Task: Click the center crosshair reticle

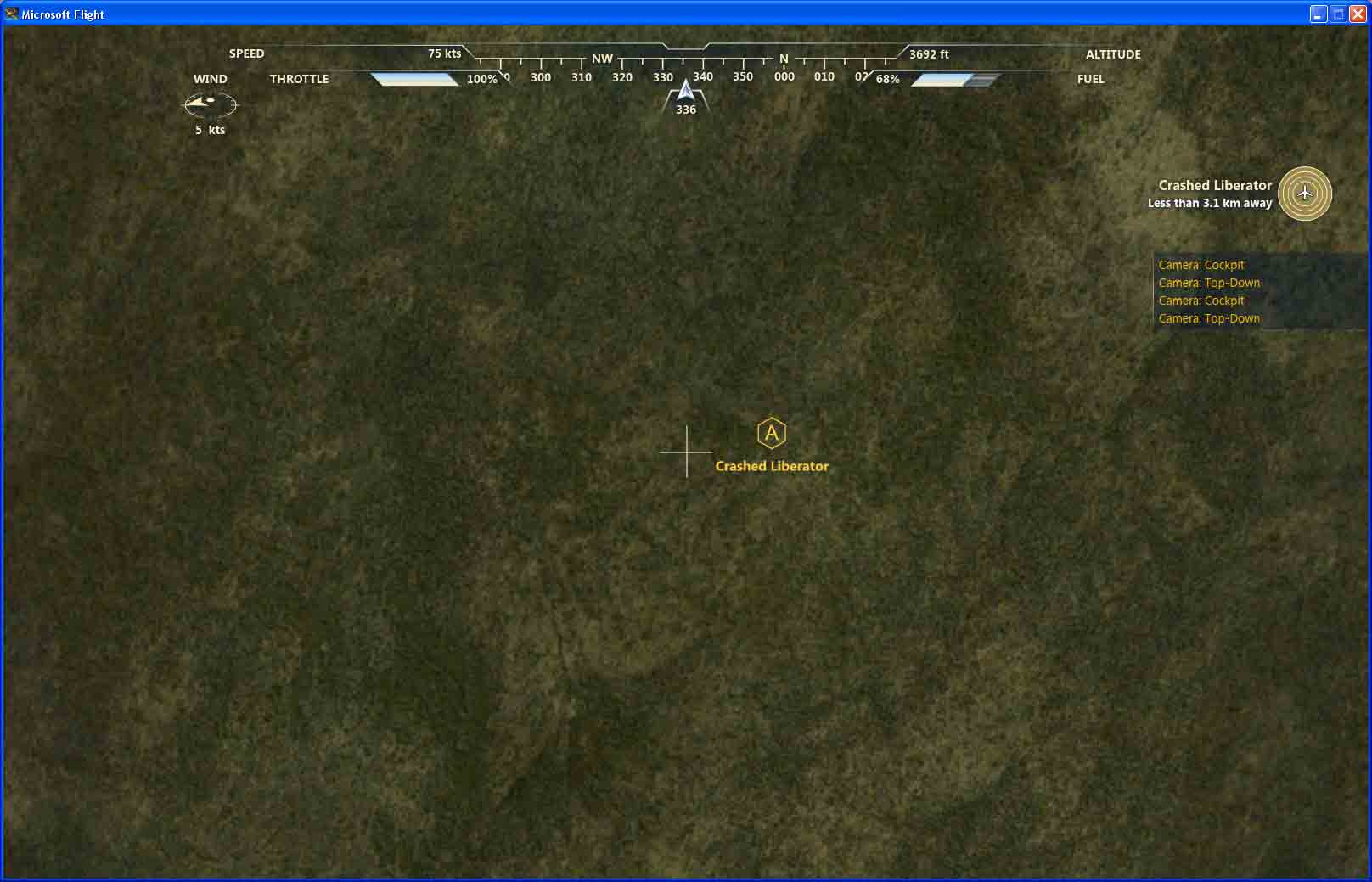Action: pos(686,452)
